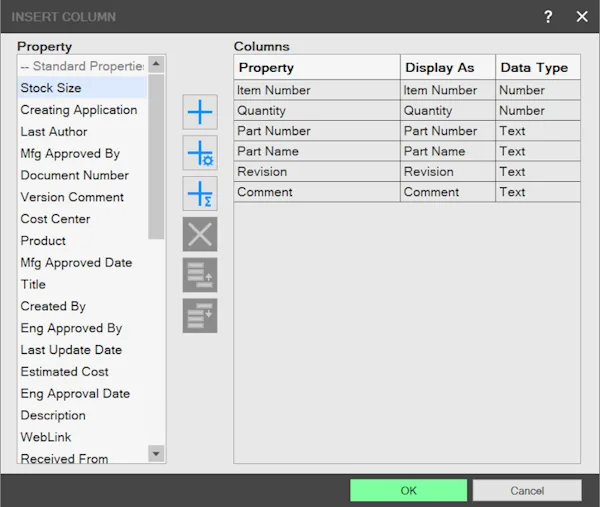Select Part Number in the Columns Property column
This screenshot has width=600, height=507.
click(x=317, y=131)
